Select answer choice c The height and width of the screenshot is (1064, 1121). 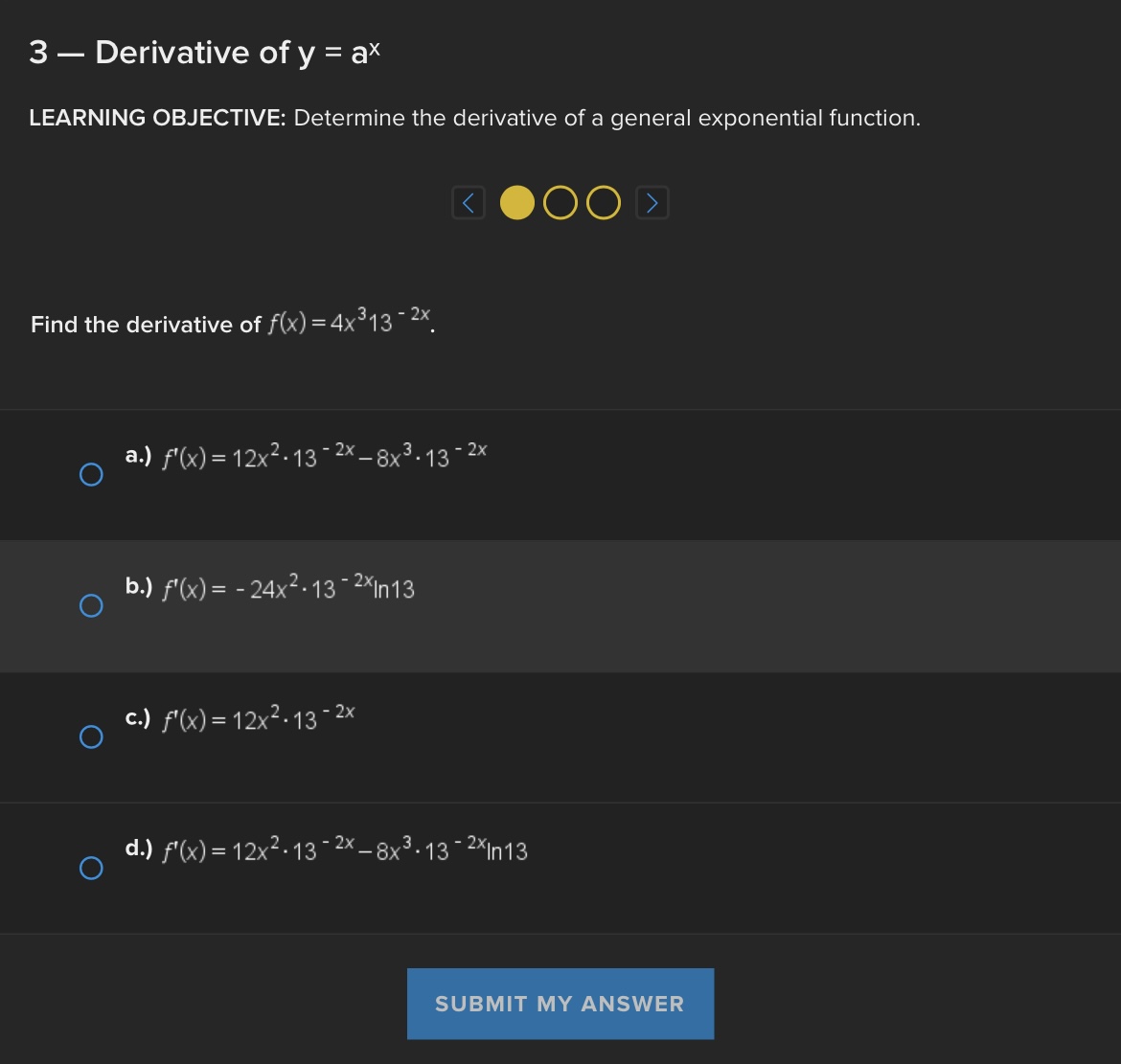tap(91, 737)
